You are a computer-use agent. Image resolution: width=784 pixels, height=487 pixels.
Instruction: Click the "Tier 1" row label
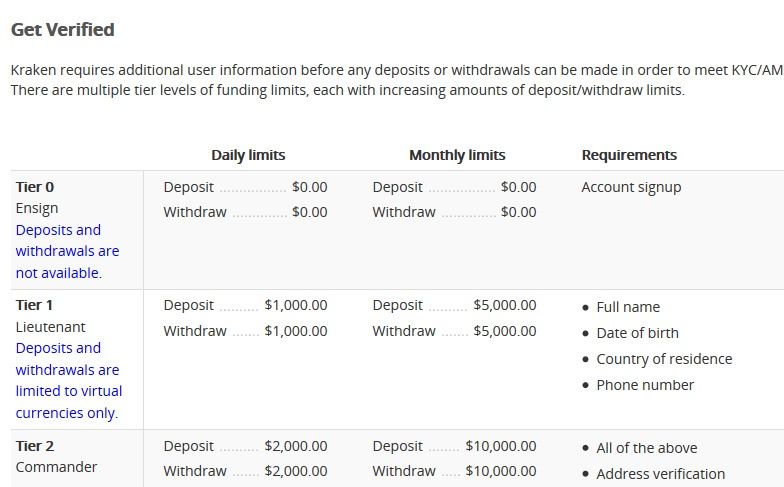(35, 305)
